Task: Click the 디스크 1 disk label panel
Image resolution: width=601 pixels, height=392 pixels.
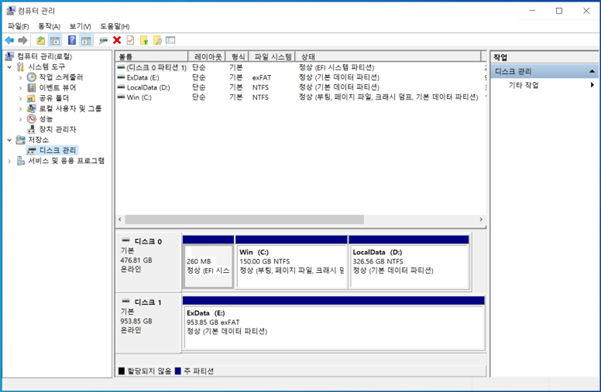Action: point(148,323)
